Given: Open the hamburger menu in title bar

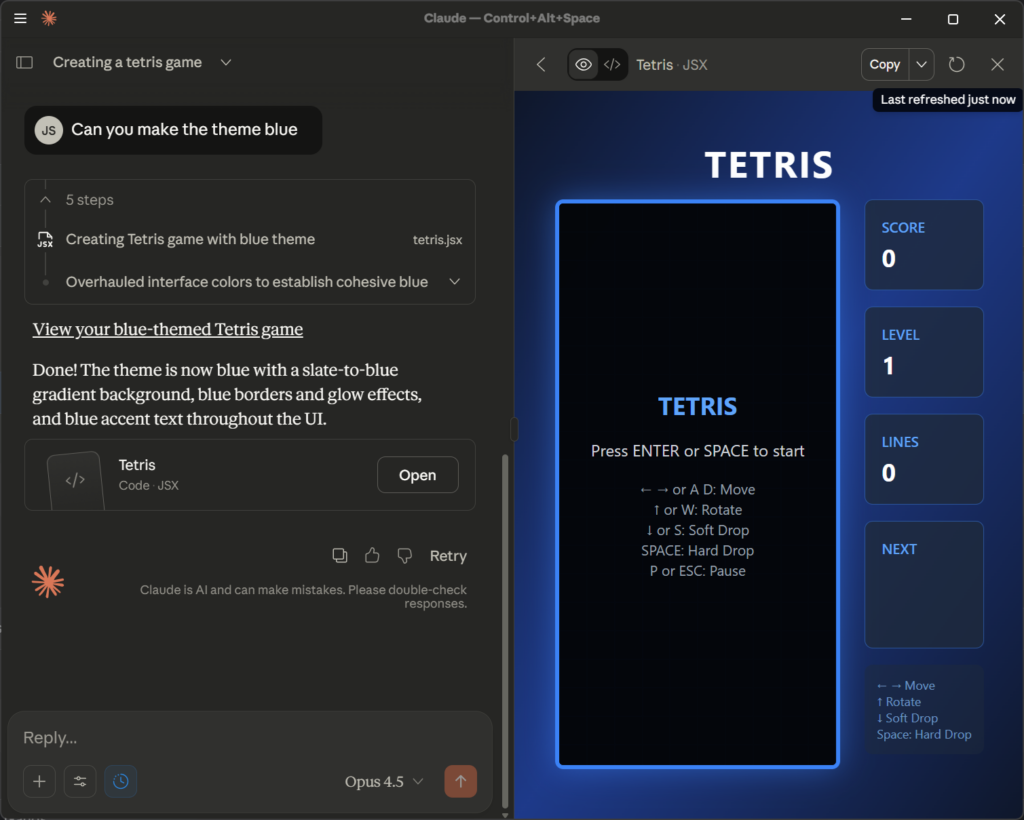Looking at the screenshot, I should 20,18.
